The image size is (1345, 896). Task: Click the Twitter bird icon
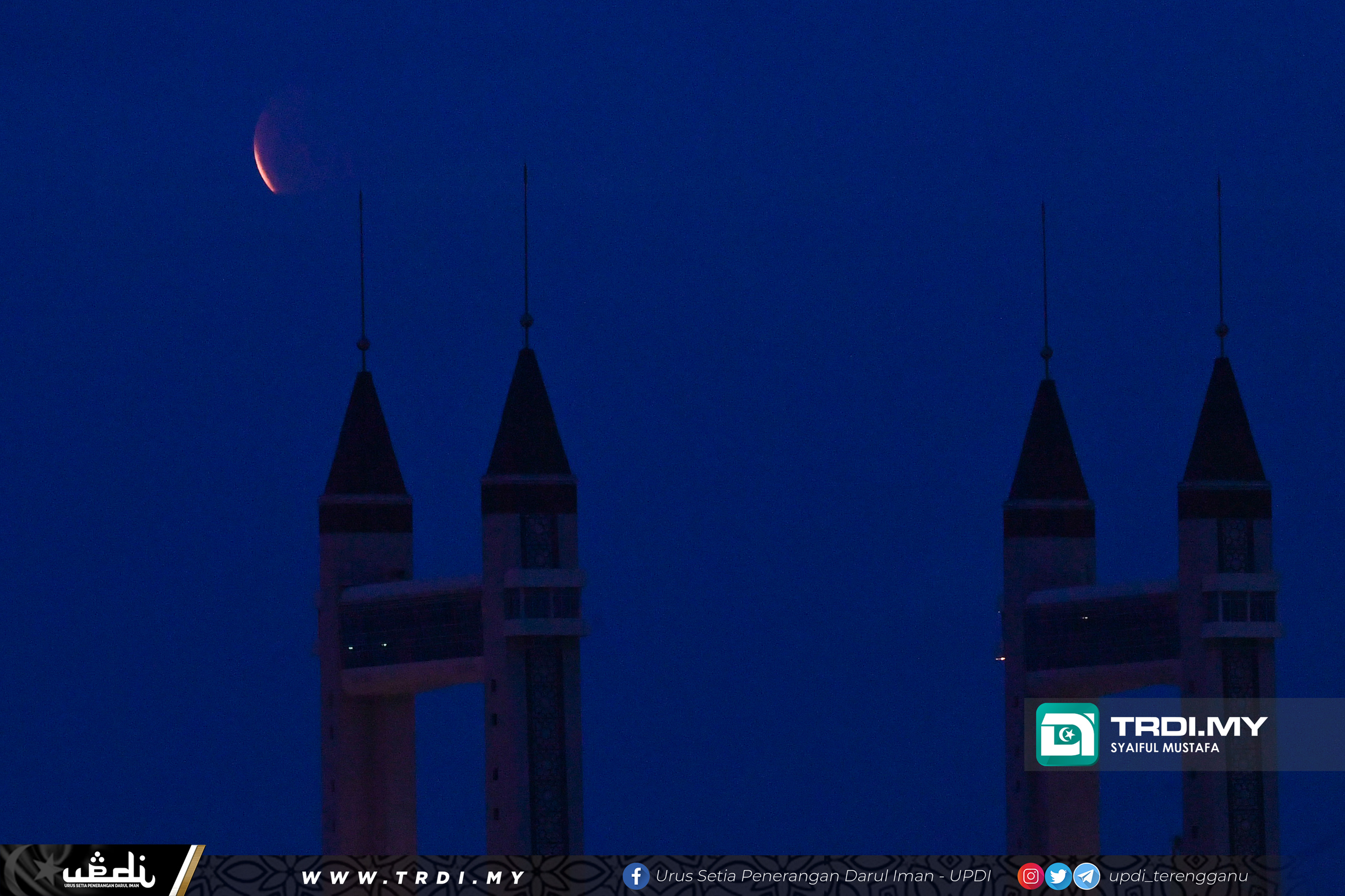pyautogui.click(x=1058, y=876)
